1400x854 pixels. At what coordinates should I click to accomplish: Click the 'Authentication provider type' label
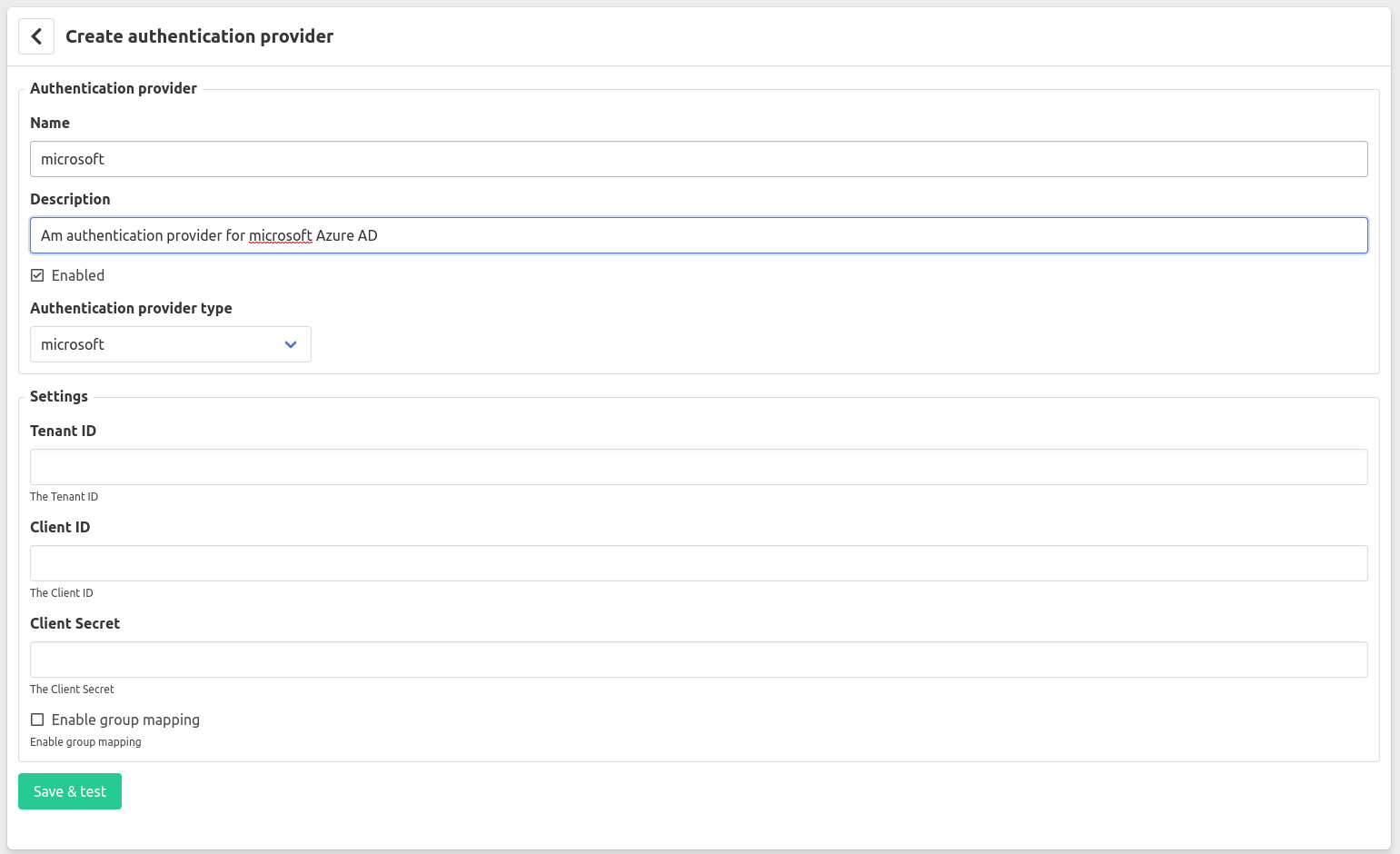coord(131,308)
